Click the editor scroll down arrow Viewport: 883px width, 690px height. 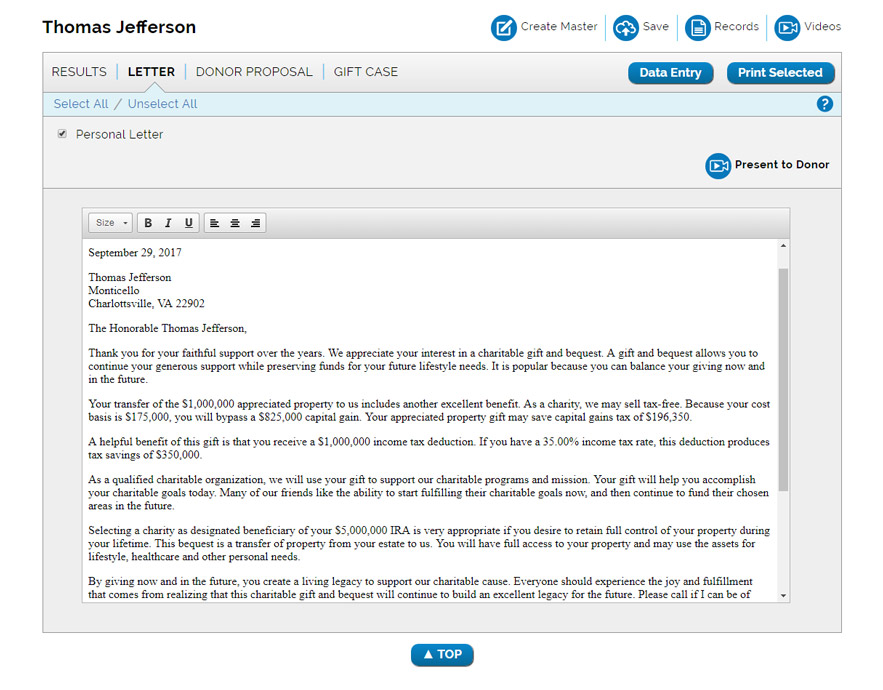coord(783,596)
